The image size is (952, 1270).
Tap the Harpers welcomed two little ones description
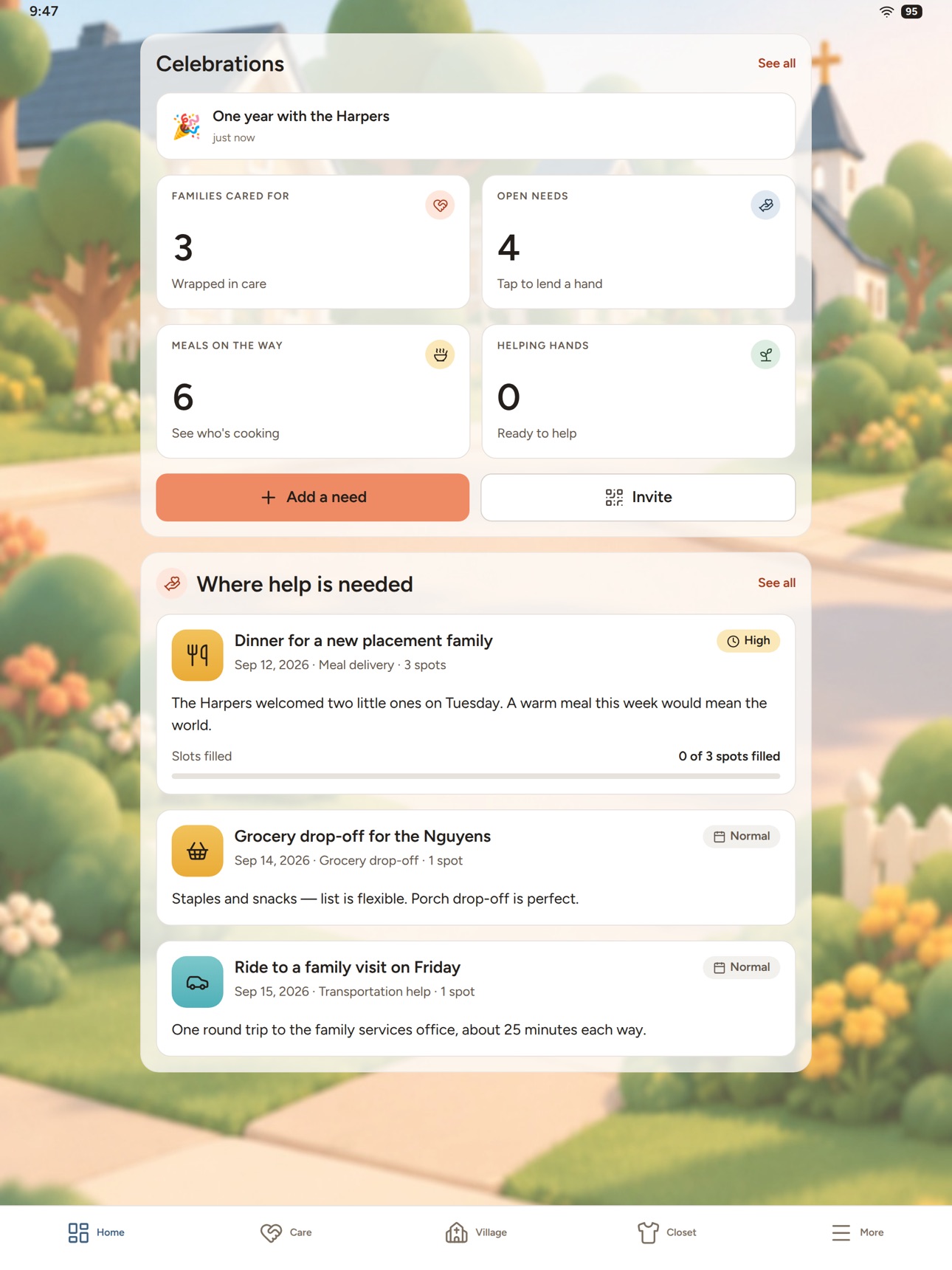coord(469,714)
